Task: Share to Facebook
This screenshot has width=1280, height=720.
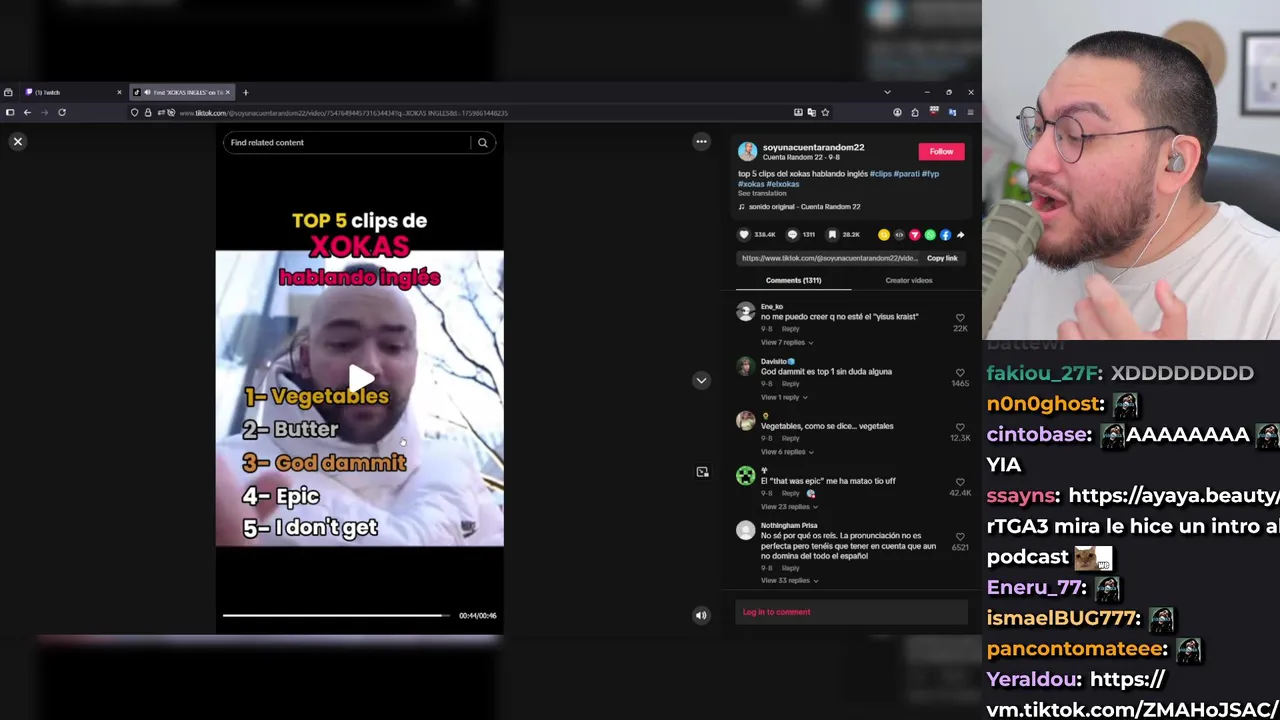Action: point(945,235)
